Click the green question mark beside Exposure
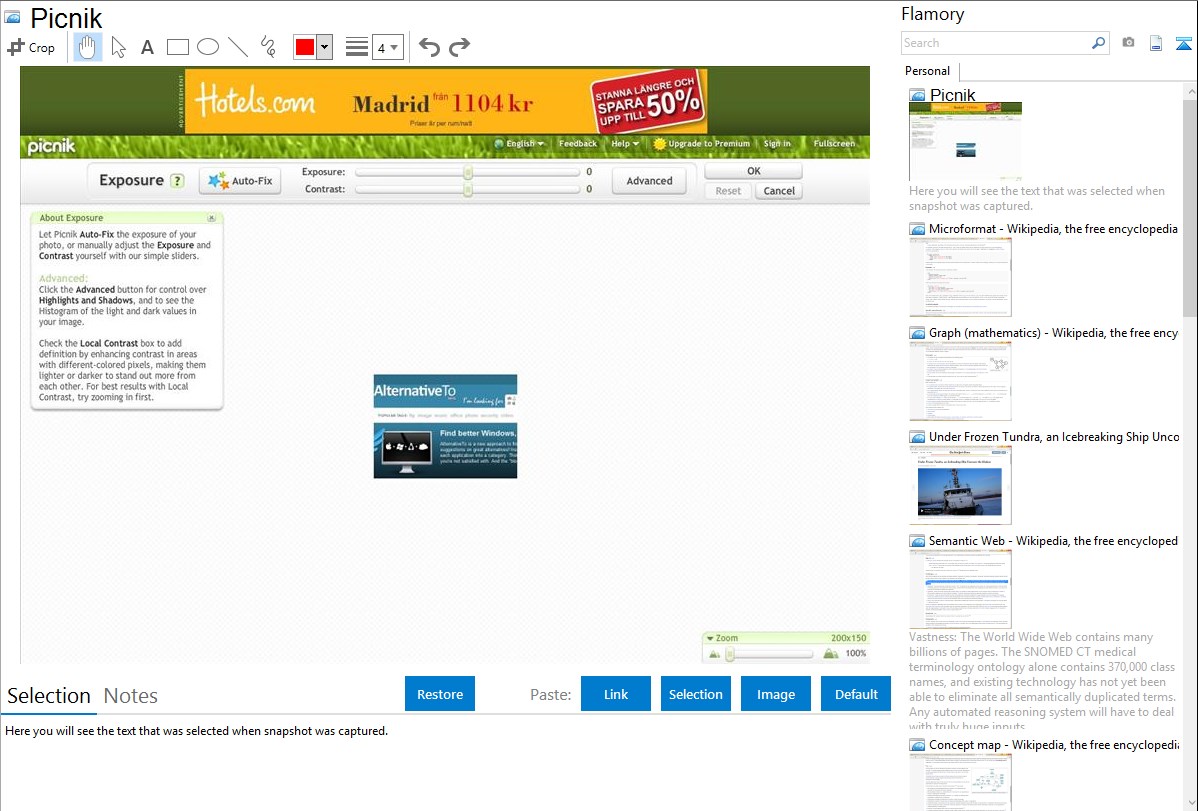The image size is (1198, 811). [x=177, y=181]
